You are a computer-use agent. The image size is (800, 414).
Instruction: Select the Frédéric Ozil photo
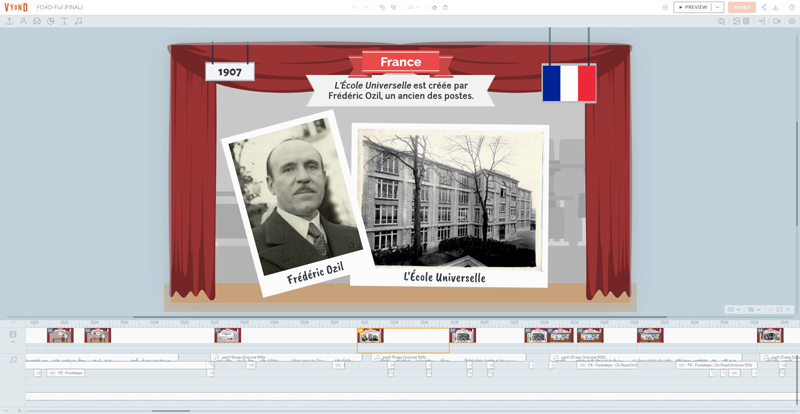tap(293, 204)
